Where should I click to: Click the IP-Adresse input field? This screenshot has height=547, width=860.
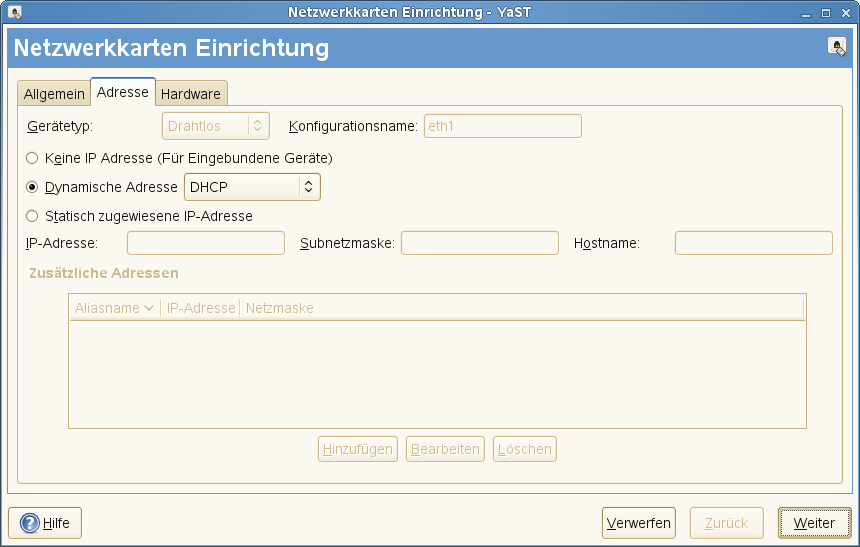[206, 243]
